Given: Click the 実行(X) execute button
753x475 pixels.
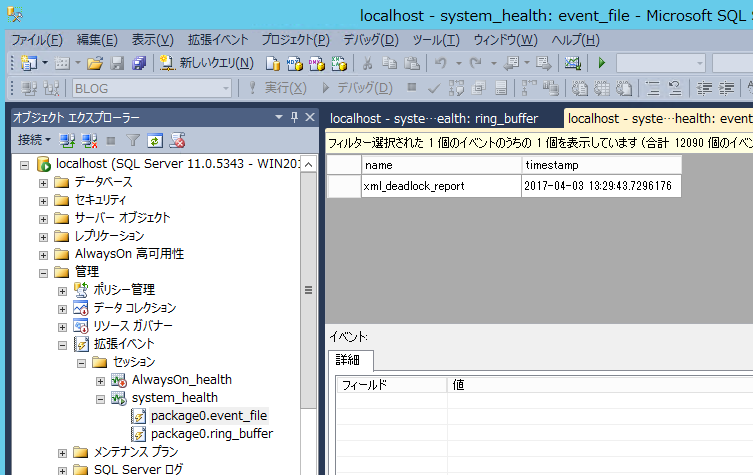Looking at the screenshot, I should 278,88.
